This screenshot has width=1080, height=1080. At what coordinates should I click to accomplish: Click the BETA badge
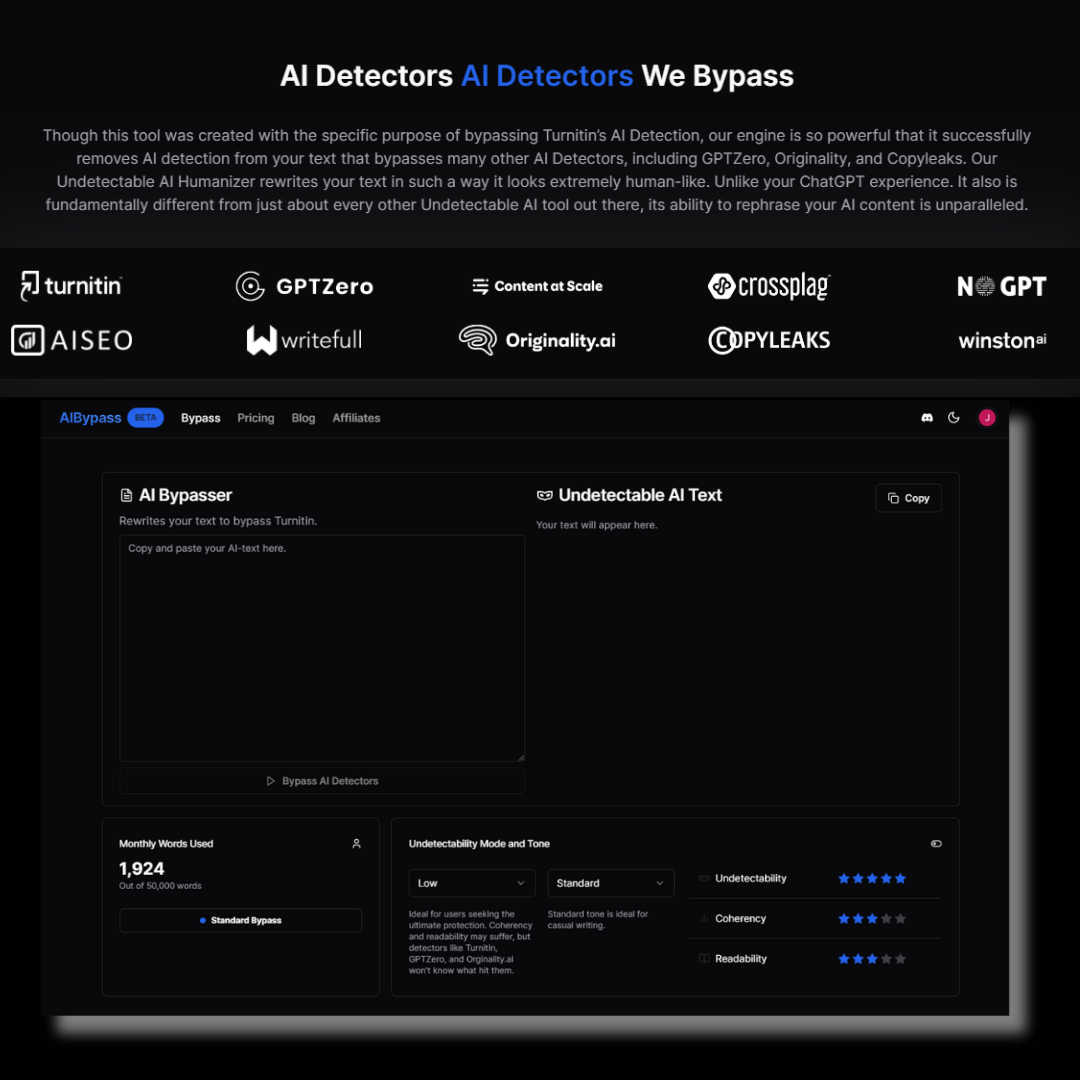(x=145, y=418)
